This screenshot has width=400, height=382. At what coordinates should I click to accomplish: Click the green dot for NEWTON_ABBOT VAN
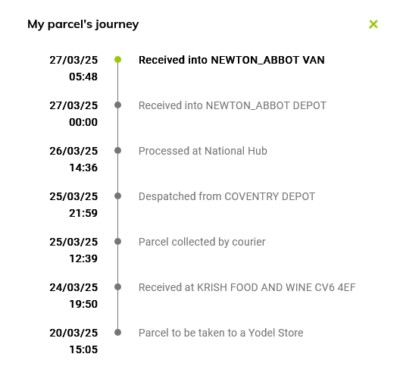[x=118, y=60]
